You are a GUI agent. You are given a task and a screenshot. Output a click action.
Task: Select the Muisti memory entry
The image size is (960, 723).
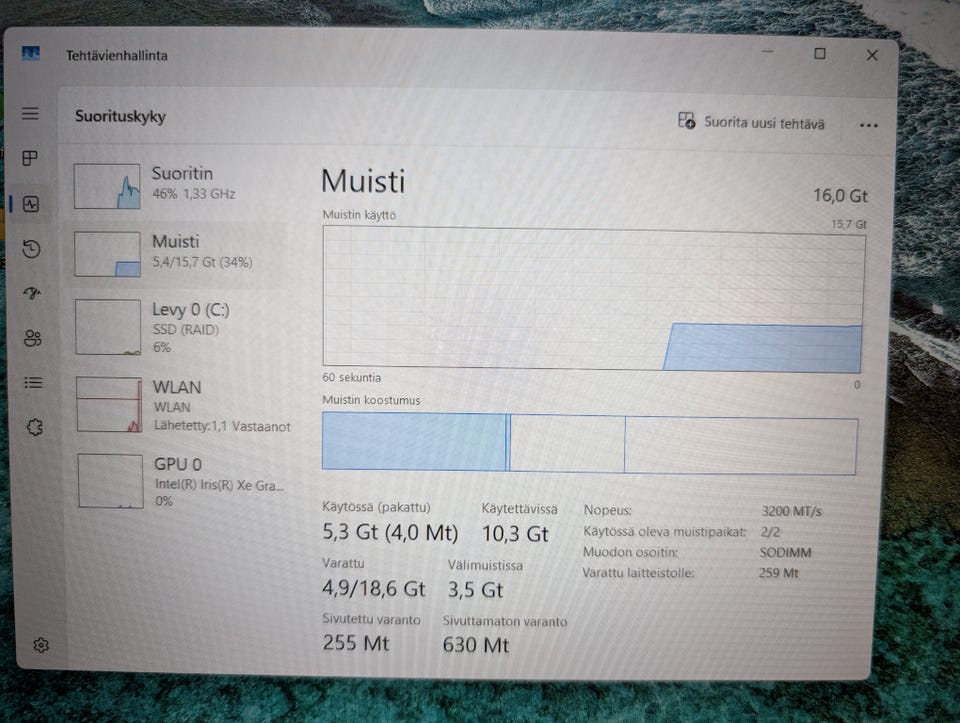coord(177,253)
